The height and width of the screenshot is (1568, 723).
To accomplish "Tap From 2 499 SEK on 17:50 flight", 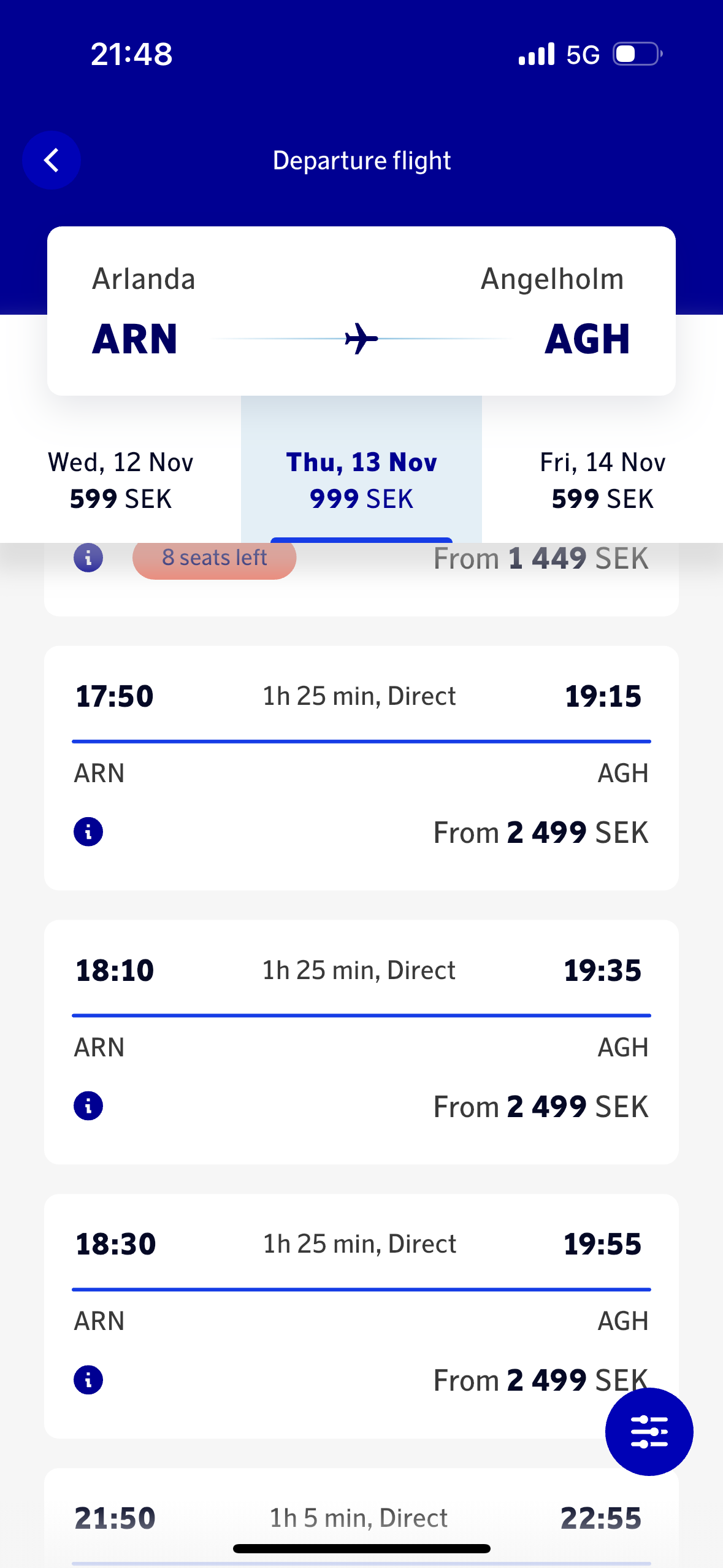I will 540,832.
